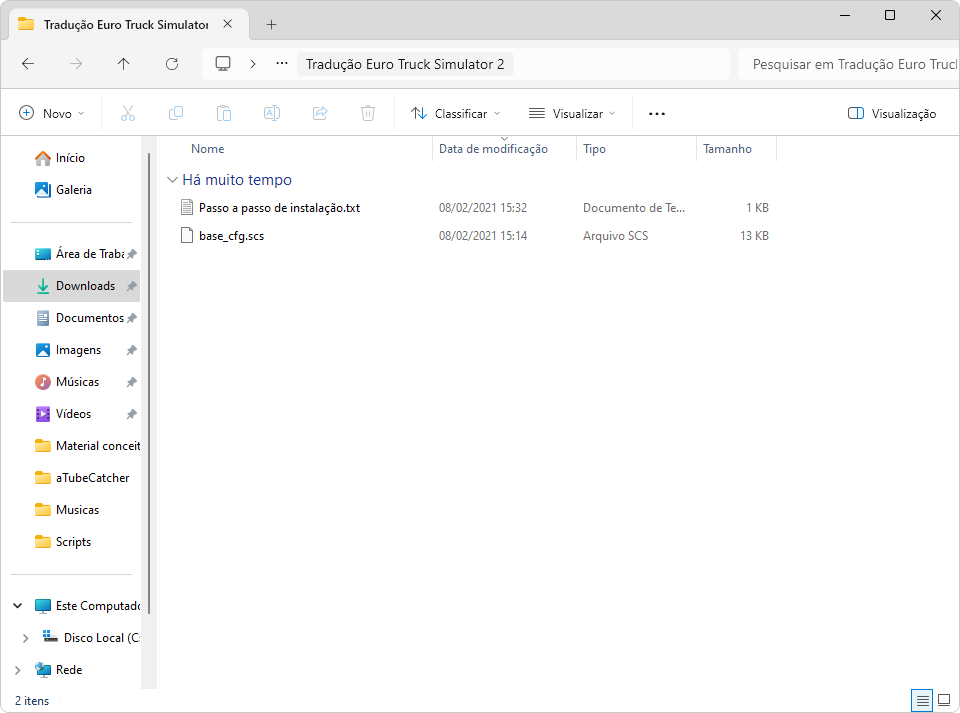
Task: Switch to details view in status bar
Action: (x=923, y=700)
